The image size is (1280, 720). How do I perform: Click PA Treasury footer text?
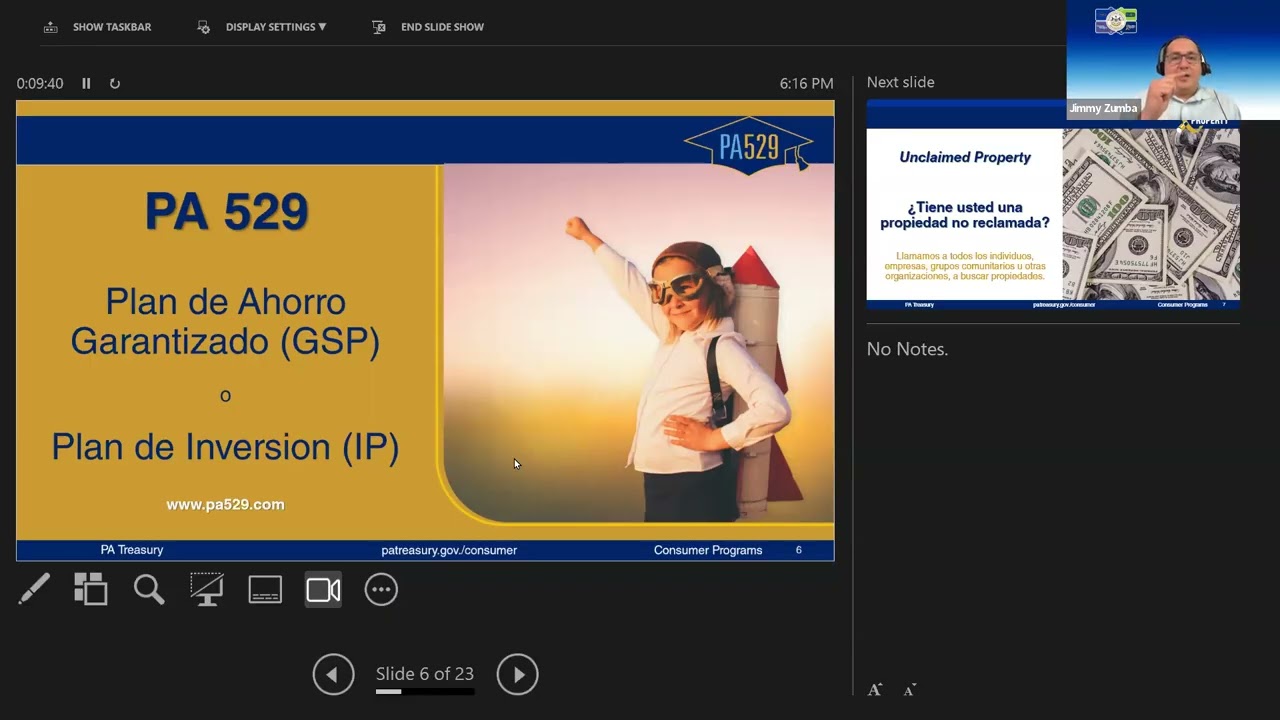pos(132,550)
